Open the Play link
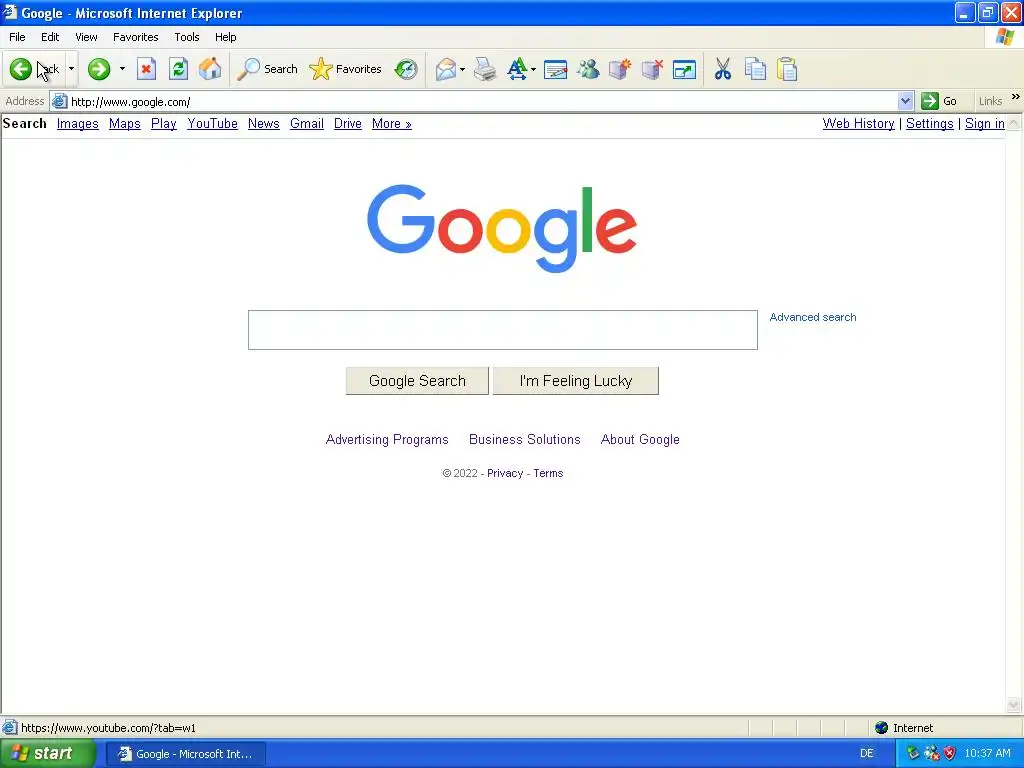The width and height of the screenshot is (1024, 768). 164,123
